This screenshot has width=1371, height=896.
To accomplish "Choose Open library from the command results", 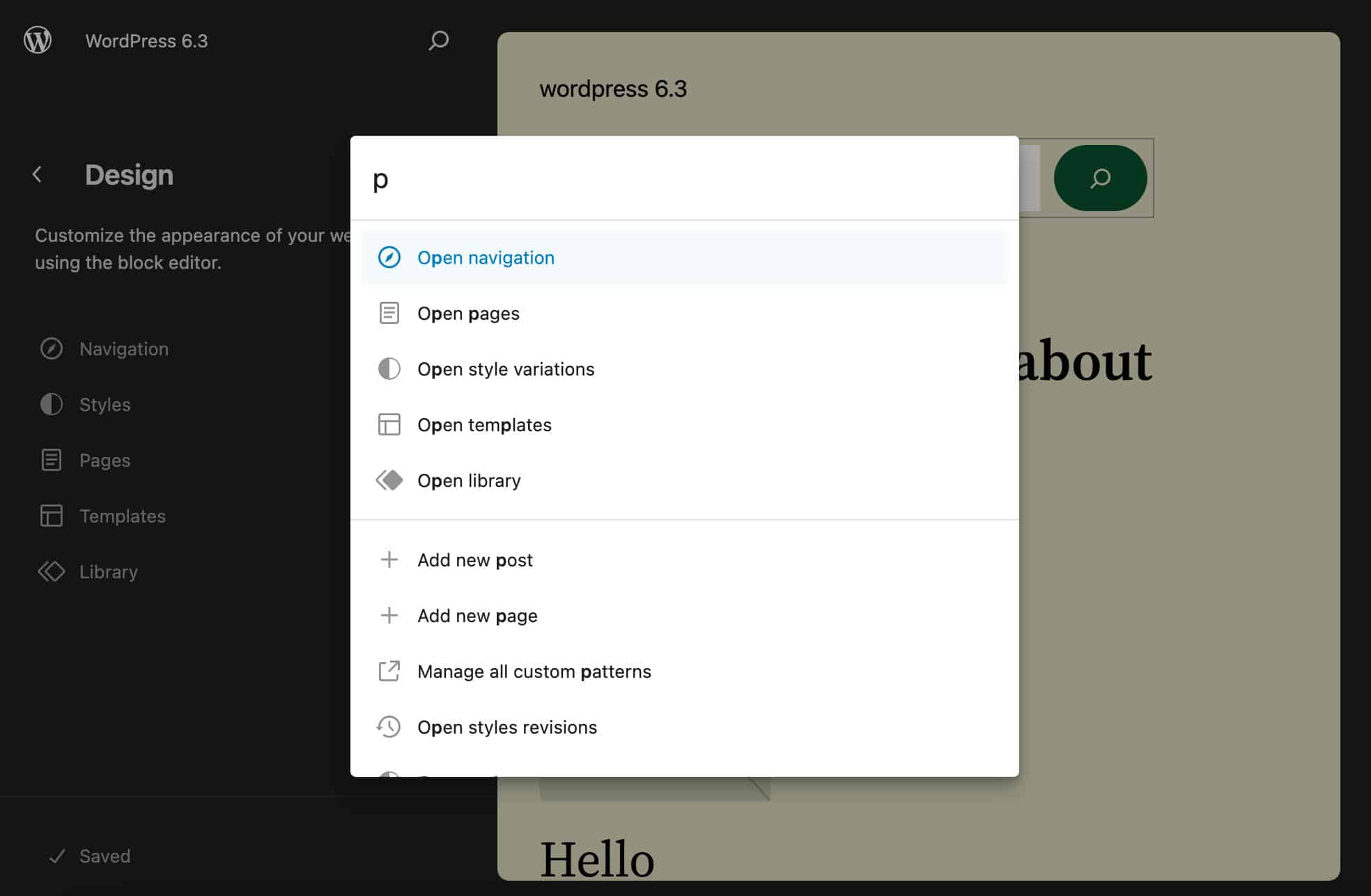I will click(x=470, y=480).
